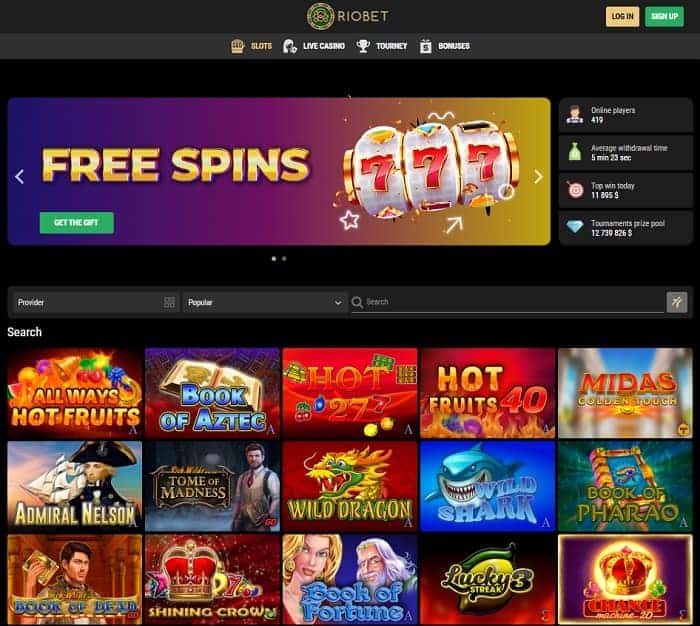Open the Bonuses gift icon
The image size is (700, 626).
426,46
